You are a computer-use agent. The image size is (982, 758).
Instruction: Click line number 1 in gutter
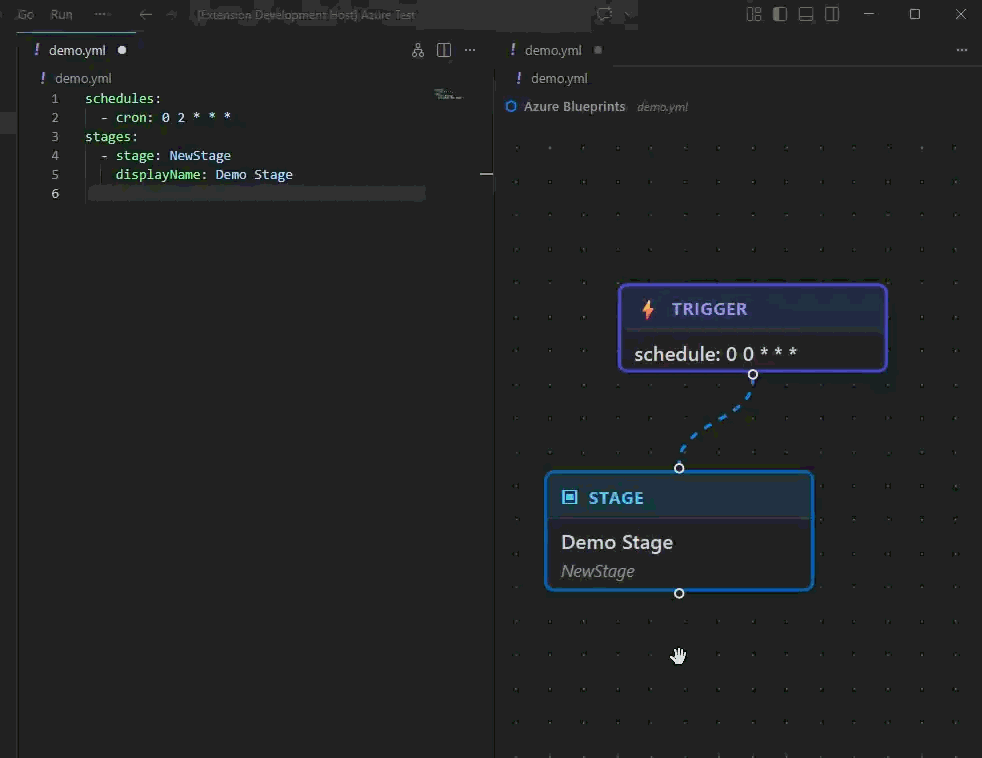54,98
